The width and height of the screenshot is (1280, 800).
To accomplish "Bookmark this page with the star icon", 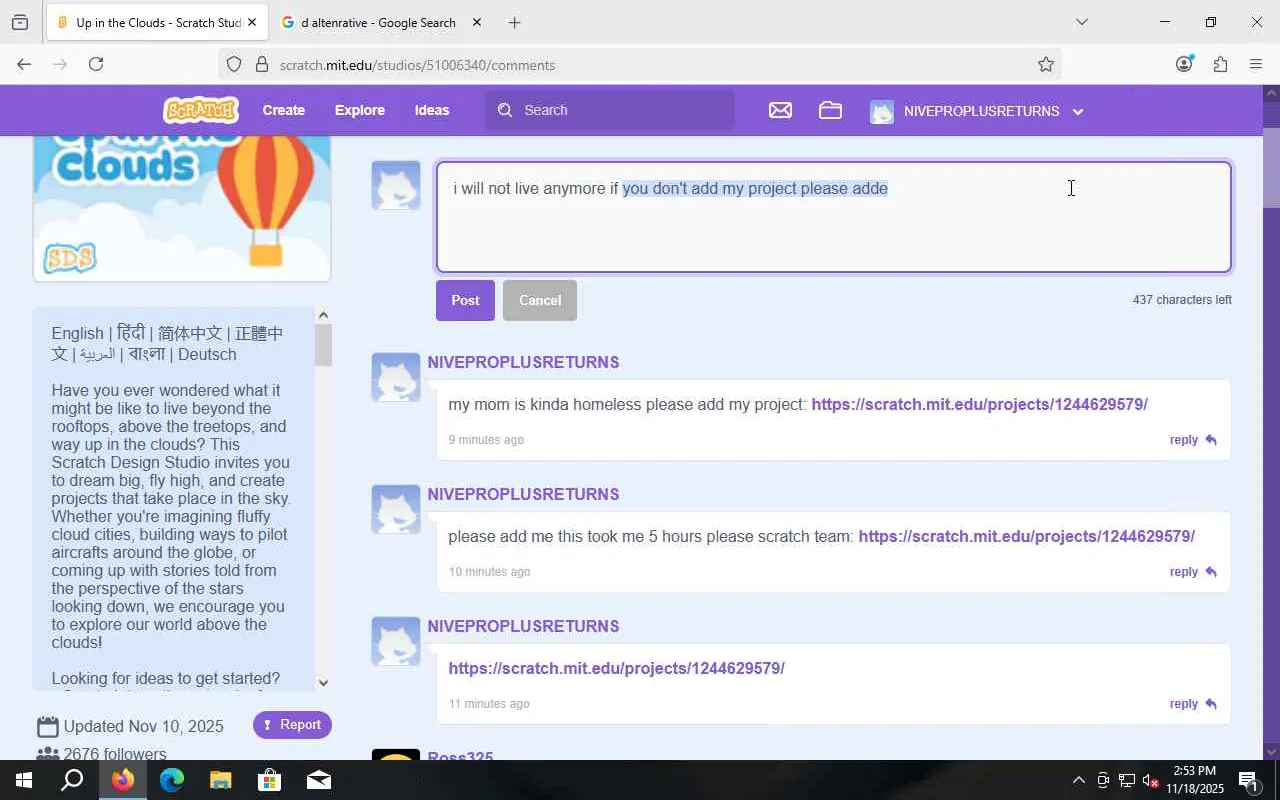I will [1046, 64].
